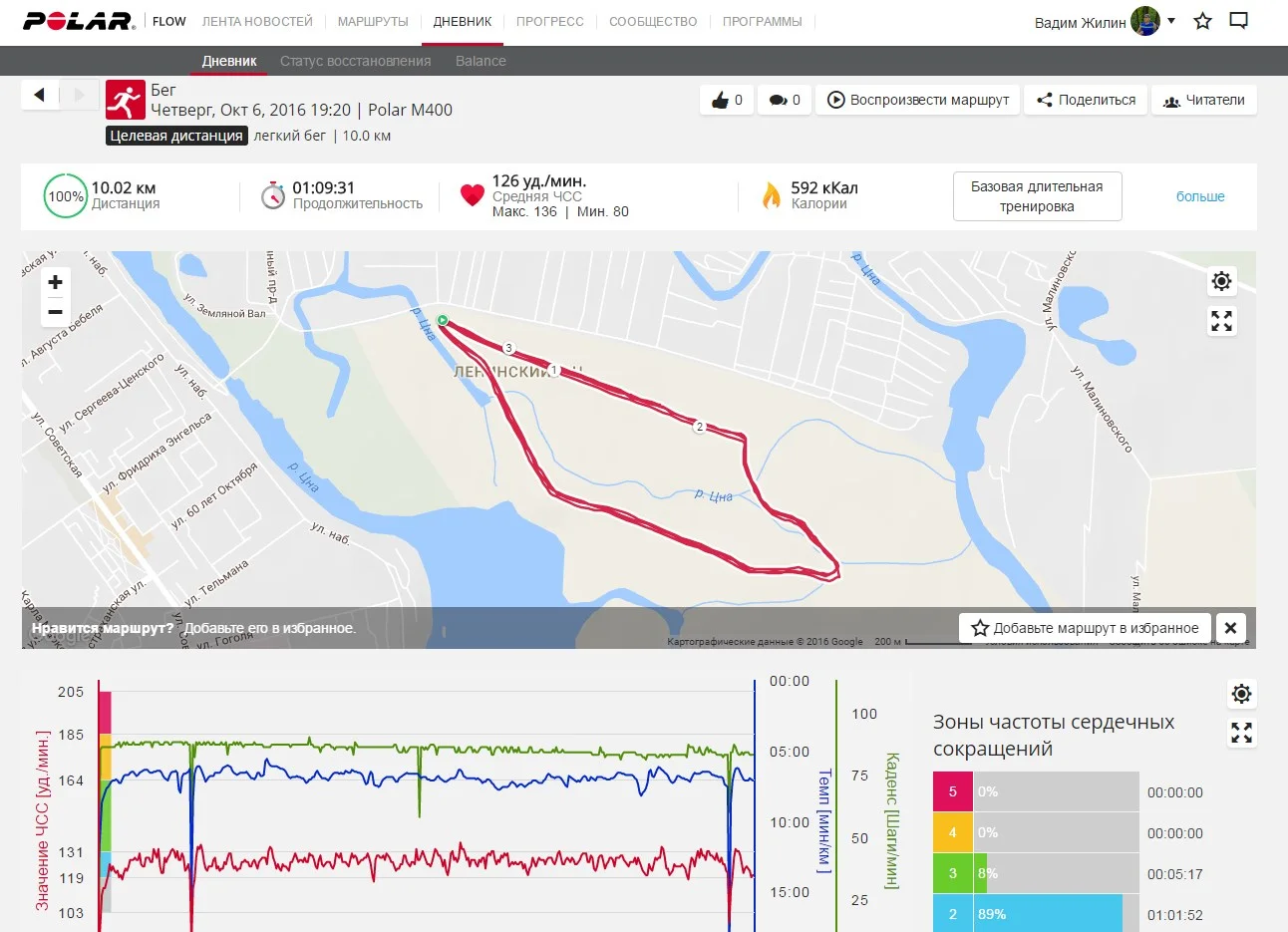Select heart rate zone 5 swatch
This screenshot has width=1288, height=932.
pyautogui.click(x=953, y=791)
